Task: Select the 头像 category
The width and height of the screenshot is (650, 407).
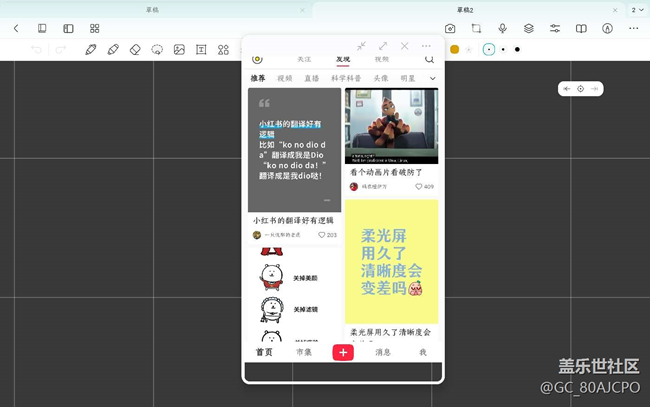Action: [x=381, y=78]
